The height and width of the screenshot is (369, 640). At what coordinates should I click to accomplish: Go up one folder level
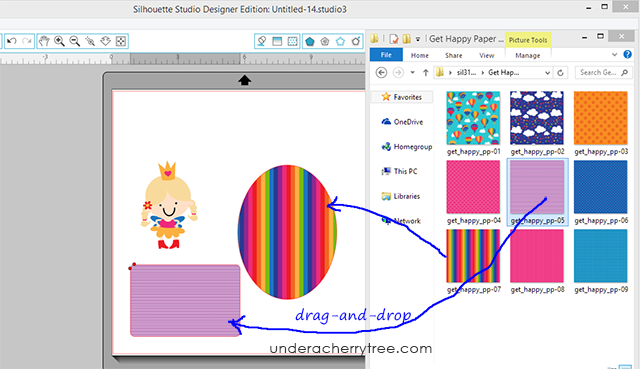(426, 73)
